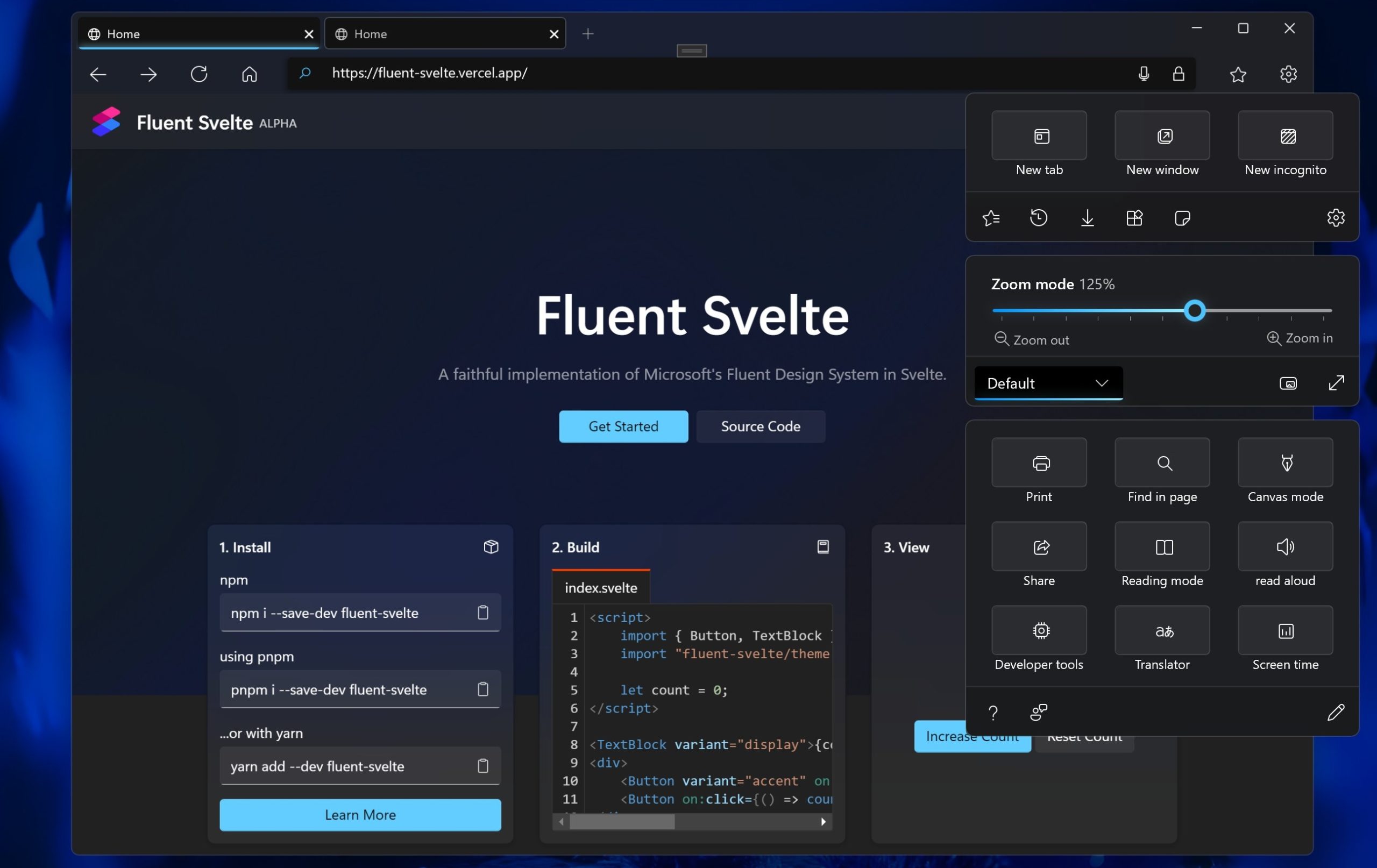Click the picture-in-picture icon beside Default dropdown
The image size is (1377, 868).
click(x=1288, y=383)
